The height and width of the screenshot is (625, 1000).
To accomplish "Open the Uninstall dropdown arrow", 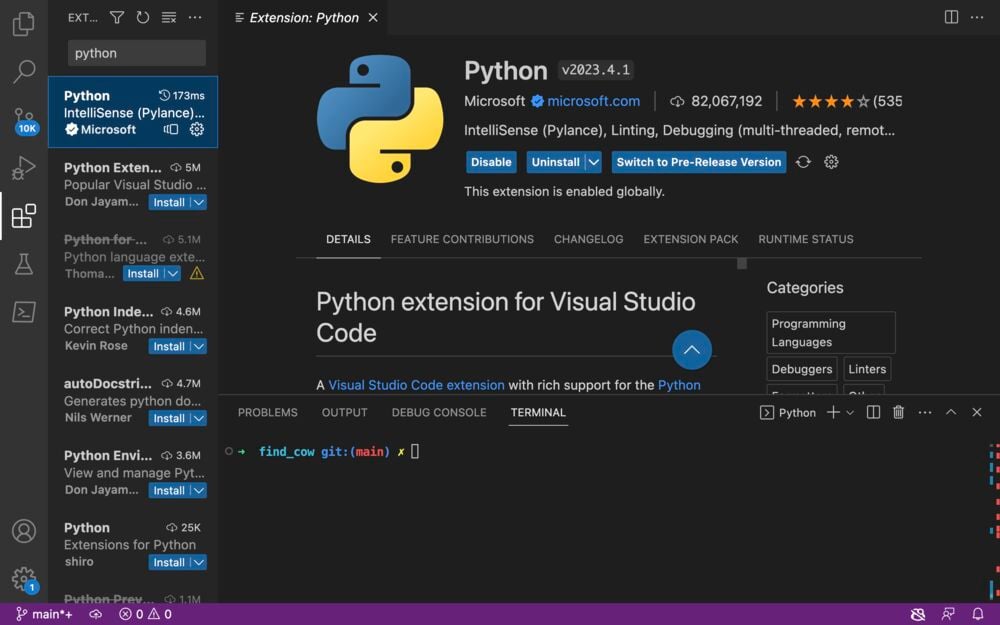I will click(594, 161).
